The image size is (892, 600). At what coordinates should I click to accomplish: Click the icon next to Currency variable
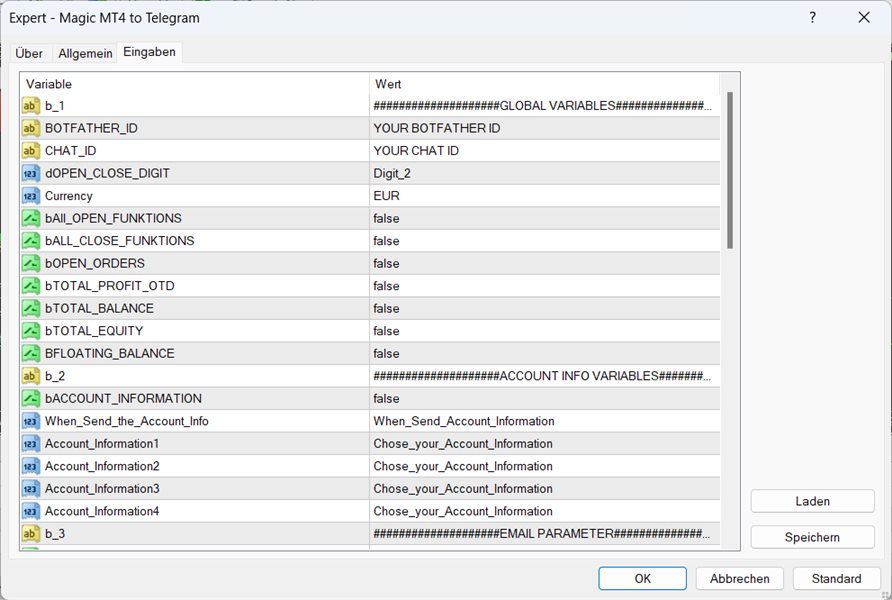30,196
